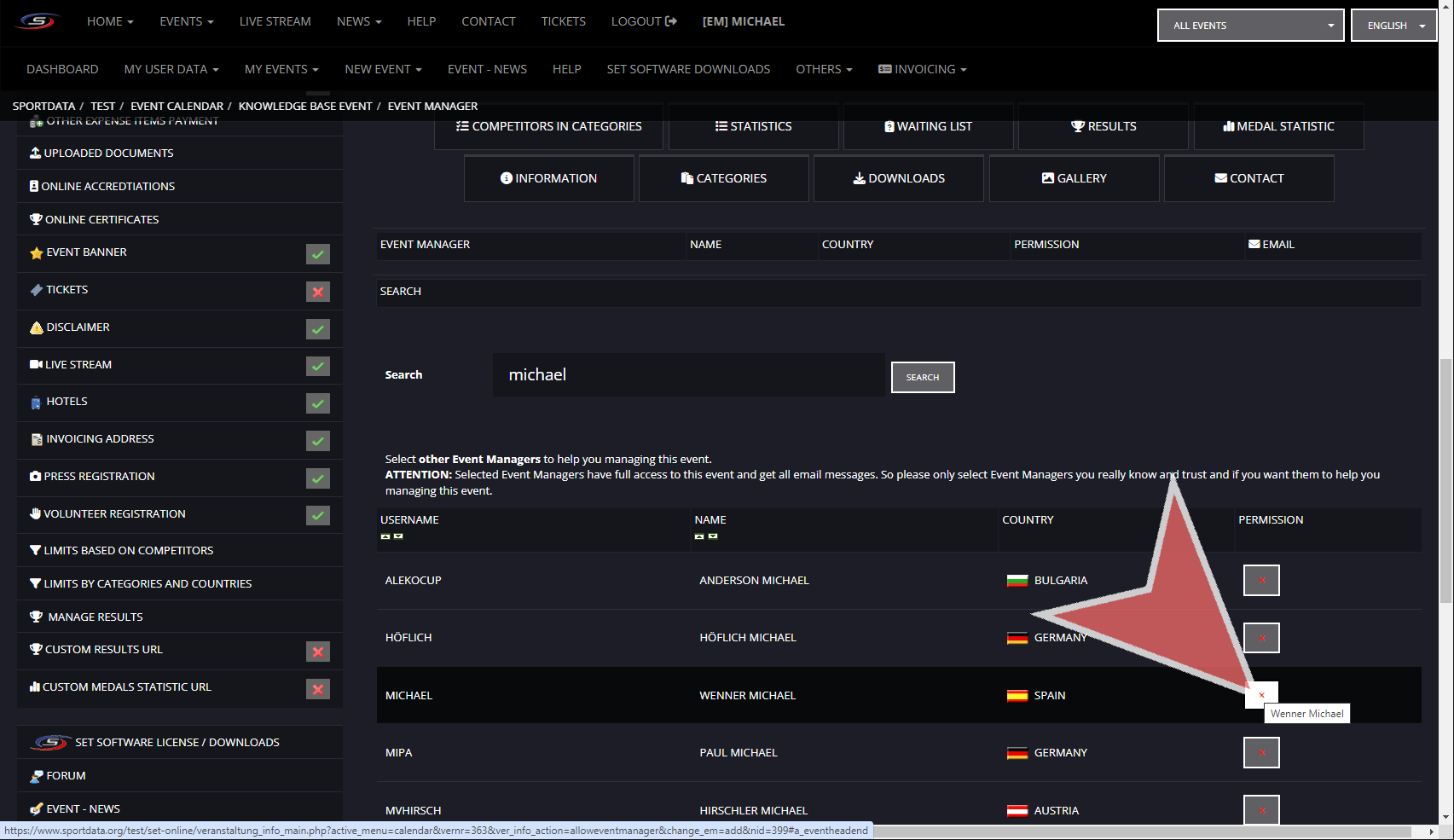Screen dimensions: 1454x840
Task: Click the search field containing michael
Action: tap(687, 375)
